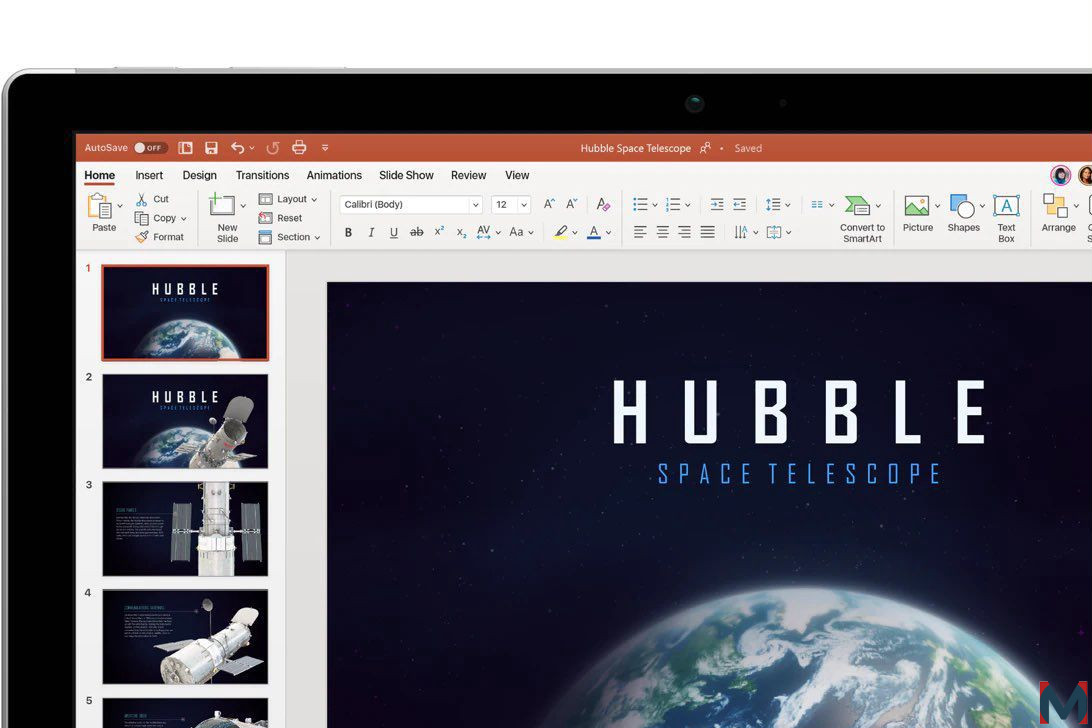1092x728 pixels.
Task: Toggle the AutoSave switch
Action: coord(150,148)
